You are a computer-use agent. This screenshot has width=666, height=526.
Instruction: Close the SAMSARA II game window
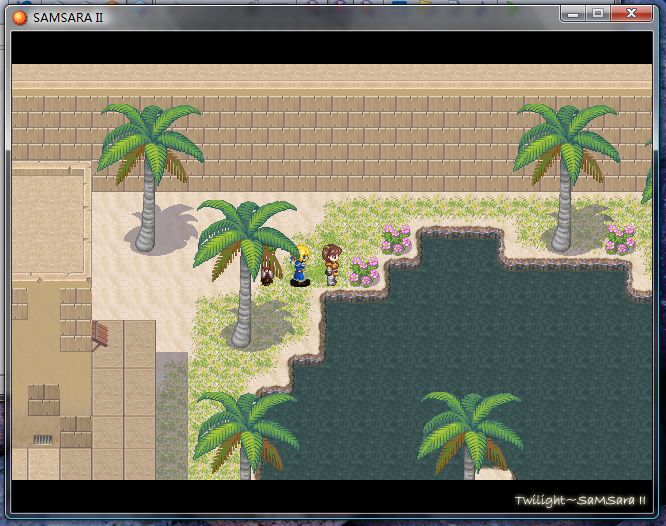[x=631, y=14]
